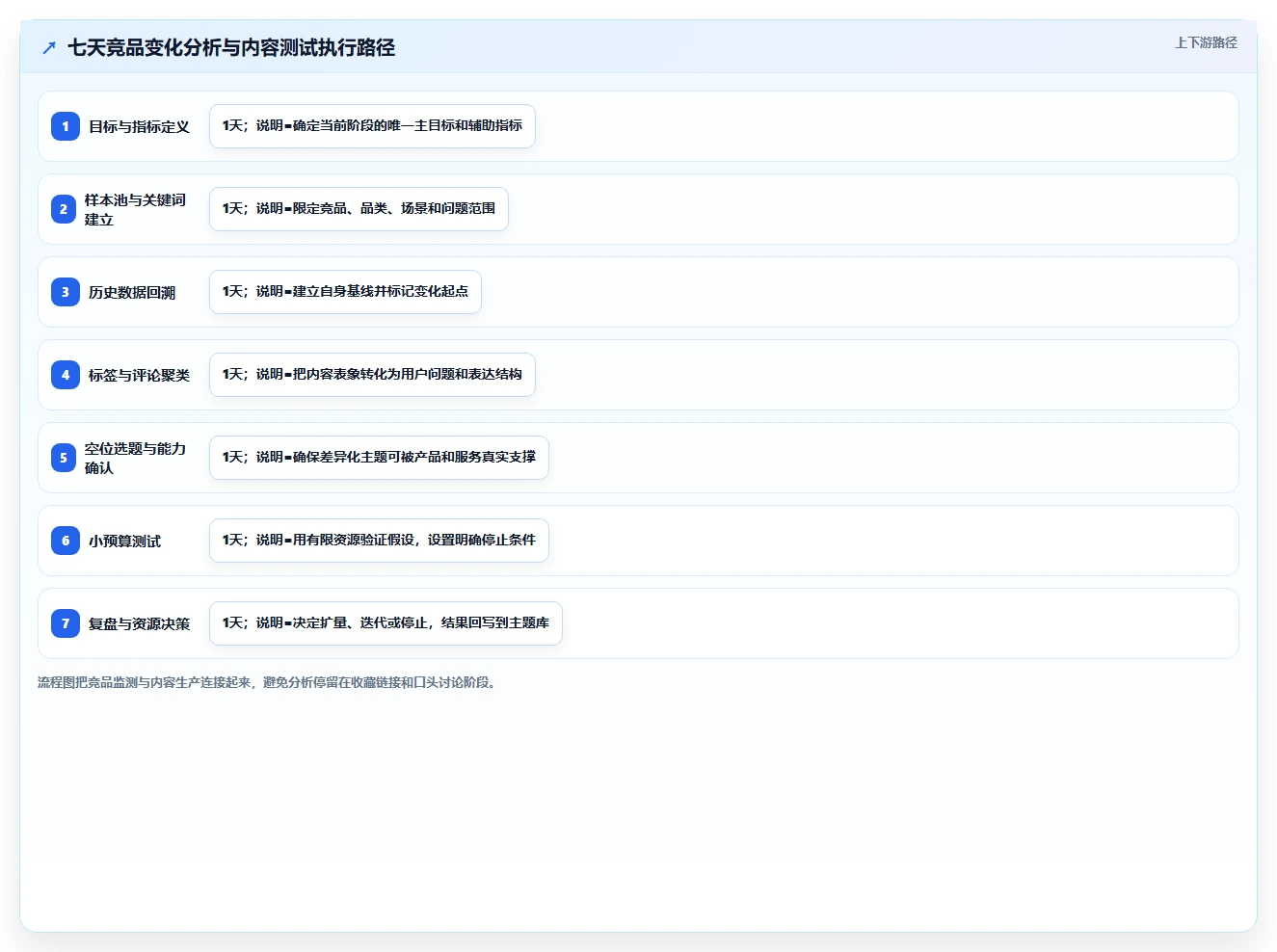Click step number badge 5
This screenshot has height=952, width=1277.
point(64,458)
